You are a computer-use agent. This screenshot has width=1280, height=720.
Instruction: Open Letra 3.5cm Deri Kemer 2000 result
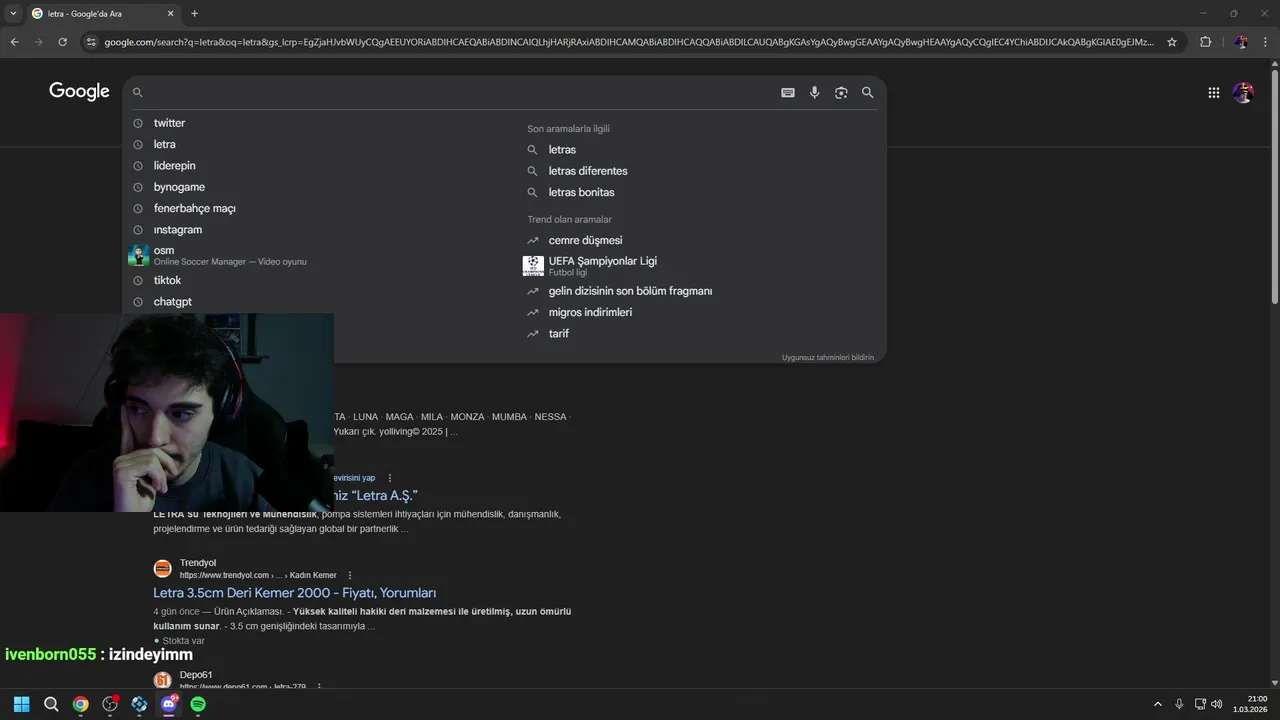click(x=295, y=593)
